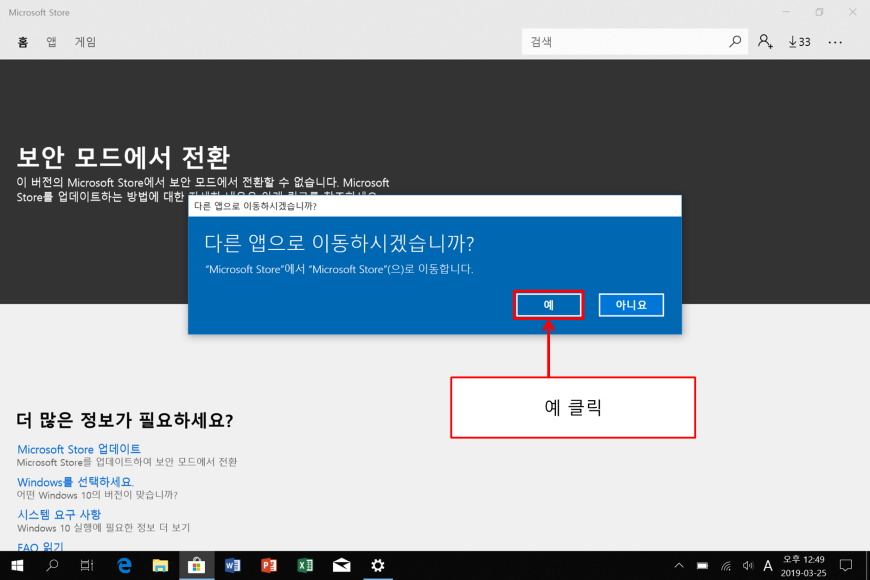
Task: Click the dialog message mentioning Microsoft Store
Action: click(x=339, y=269)
